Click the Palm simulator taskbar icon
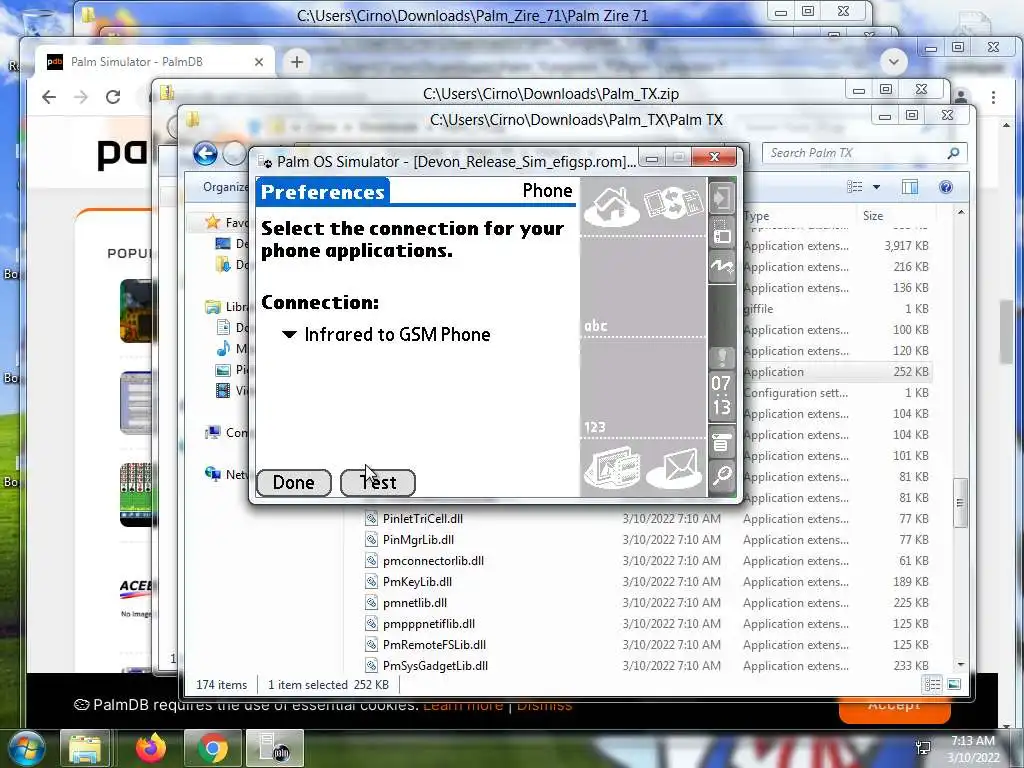The width and height of the screenshot is (1024, 768). click(274, 748)
